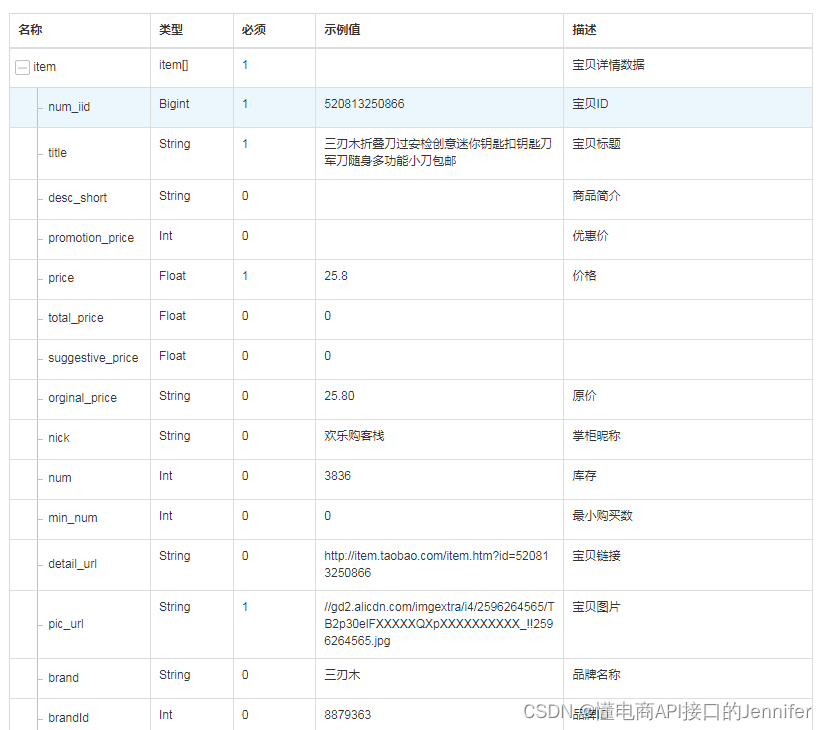Select the 必须 column header

254,30
